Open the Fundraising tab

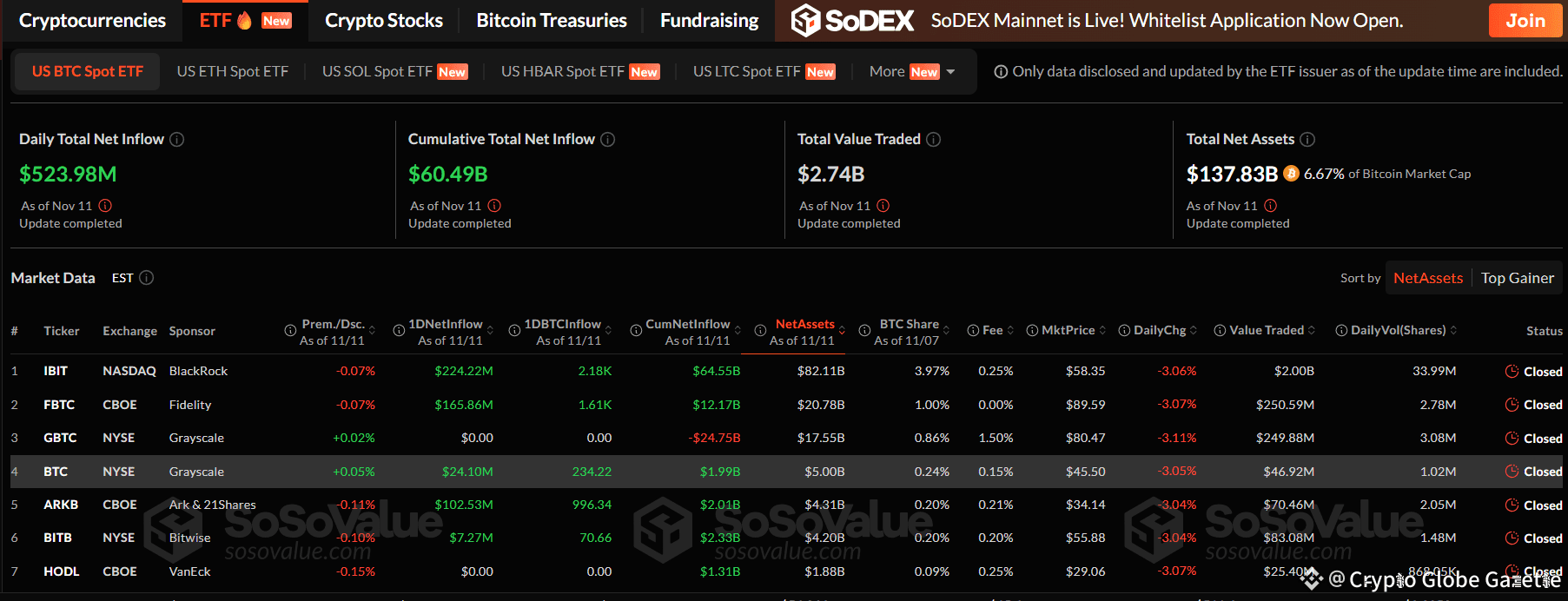(x=709, y=21)
